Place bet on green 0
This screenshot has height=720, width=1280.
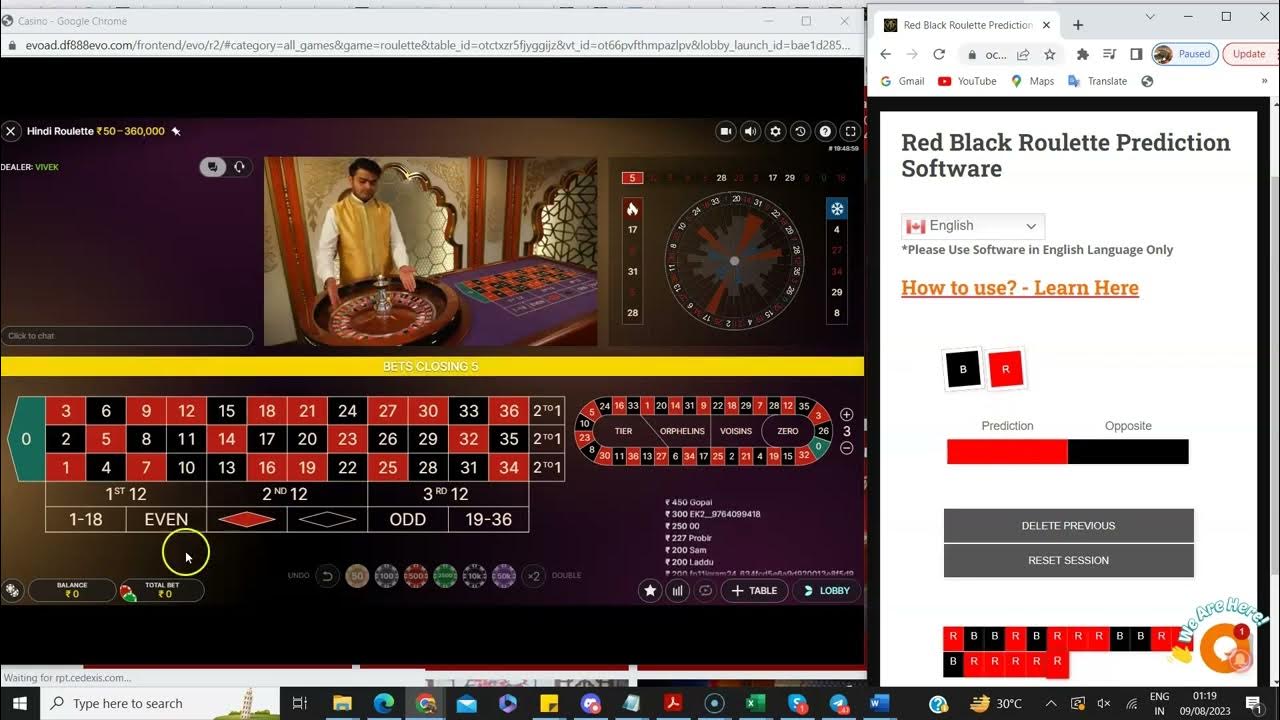pos(26,438)
